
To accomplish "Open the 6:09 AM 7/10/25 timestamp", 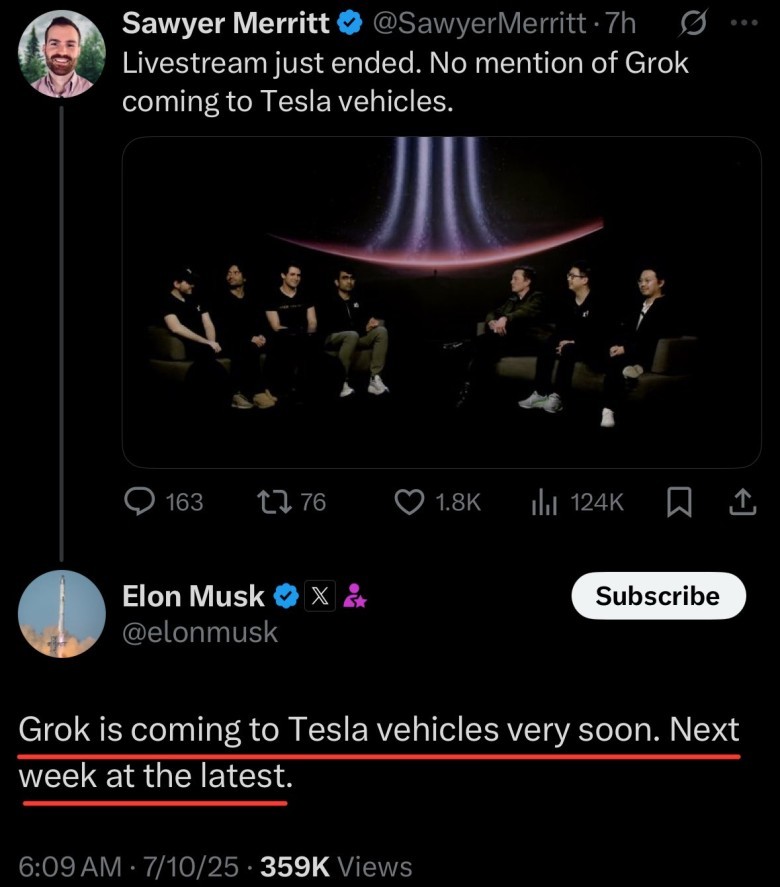I will (x=128, y=866).
